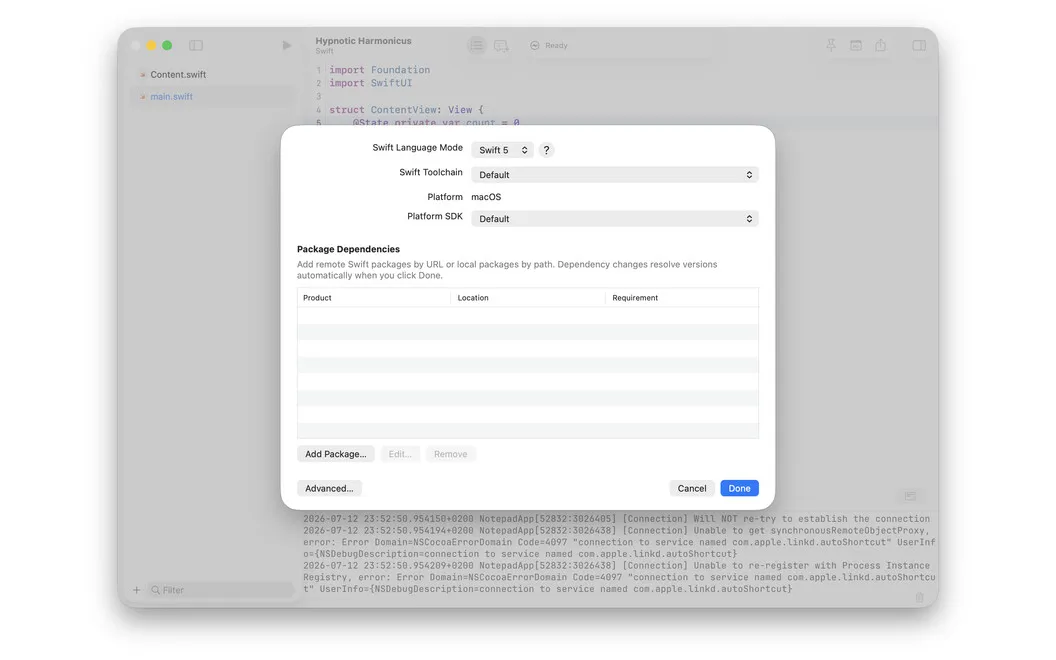Toggle the left sidebar icon
This screenshot has height=660, width=1056.
(x=196, y=45)
